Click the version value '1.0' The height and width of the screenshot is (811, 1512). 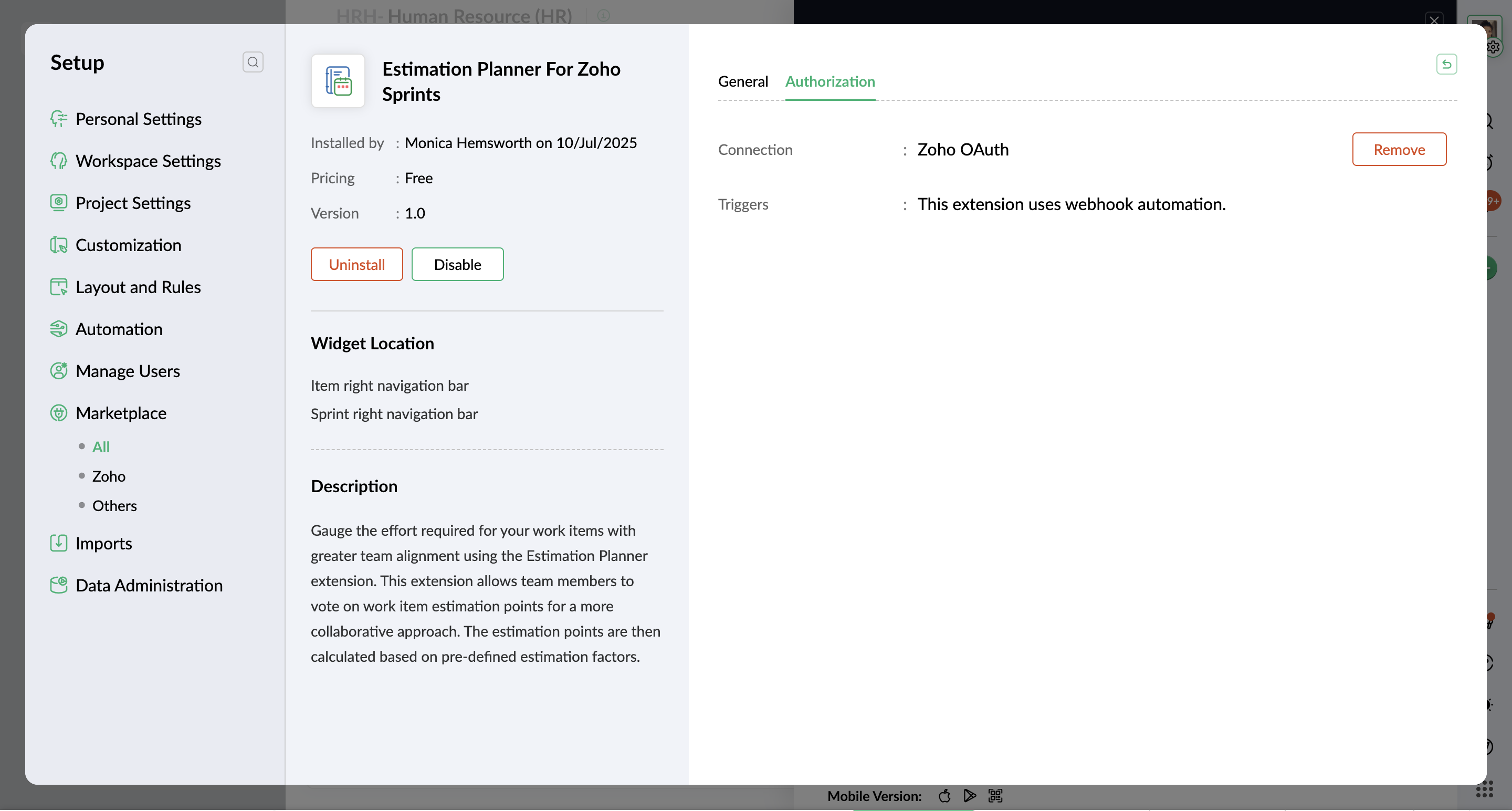(x=415, y=213)
